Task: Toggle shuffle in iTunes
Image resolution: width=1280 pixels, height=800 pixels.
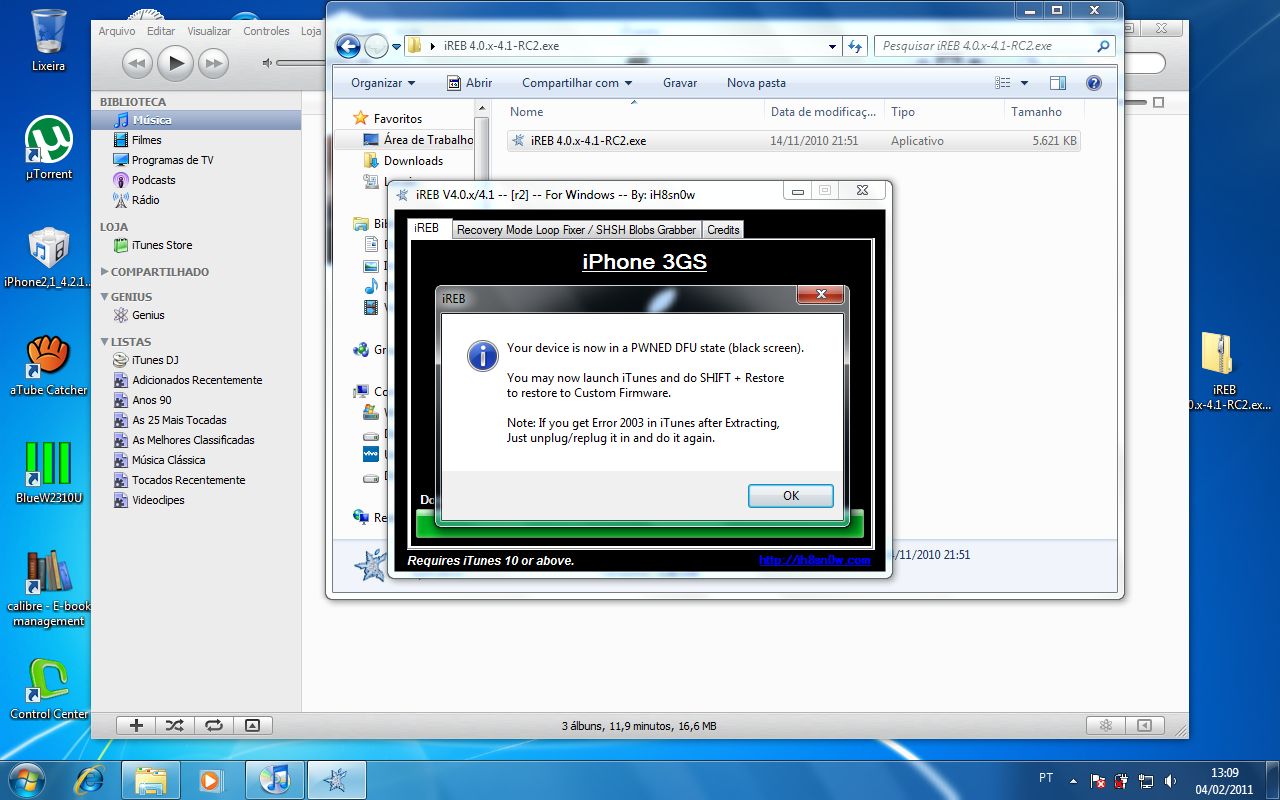Action: point(174,726)
